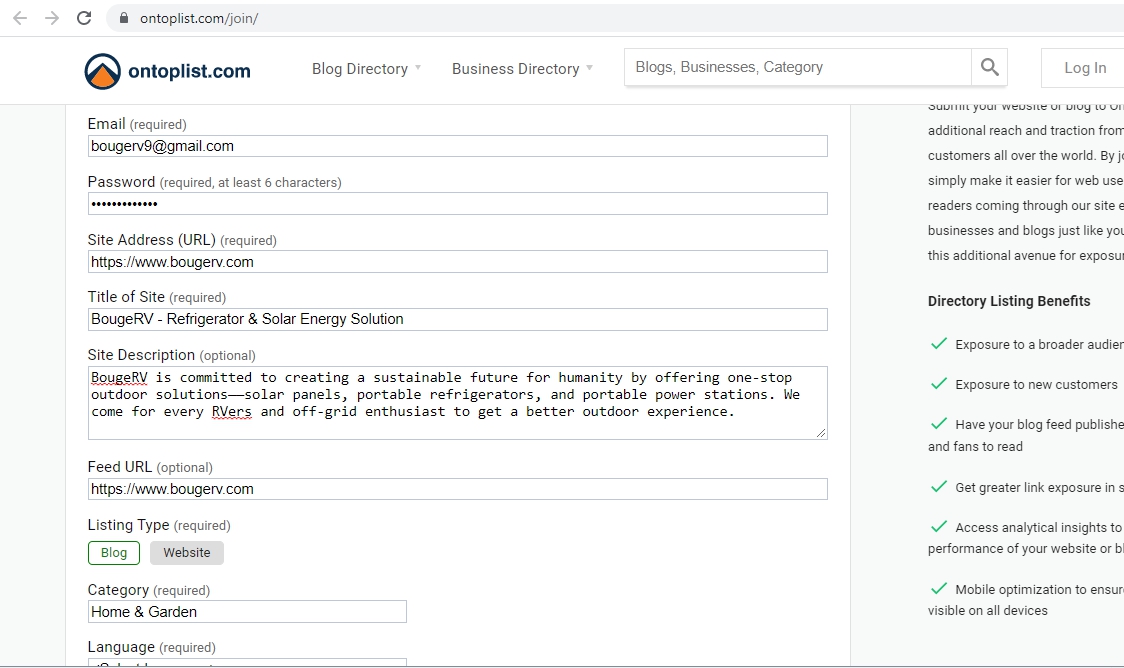Screen dimensions: 1124x668
Task: Click the Title of Site field
Action: coord(457,319)
